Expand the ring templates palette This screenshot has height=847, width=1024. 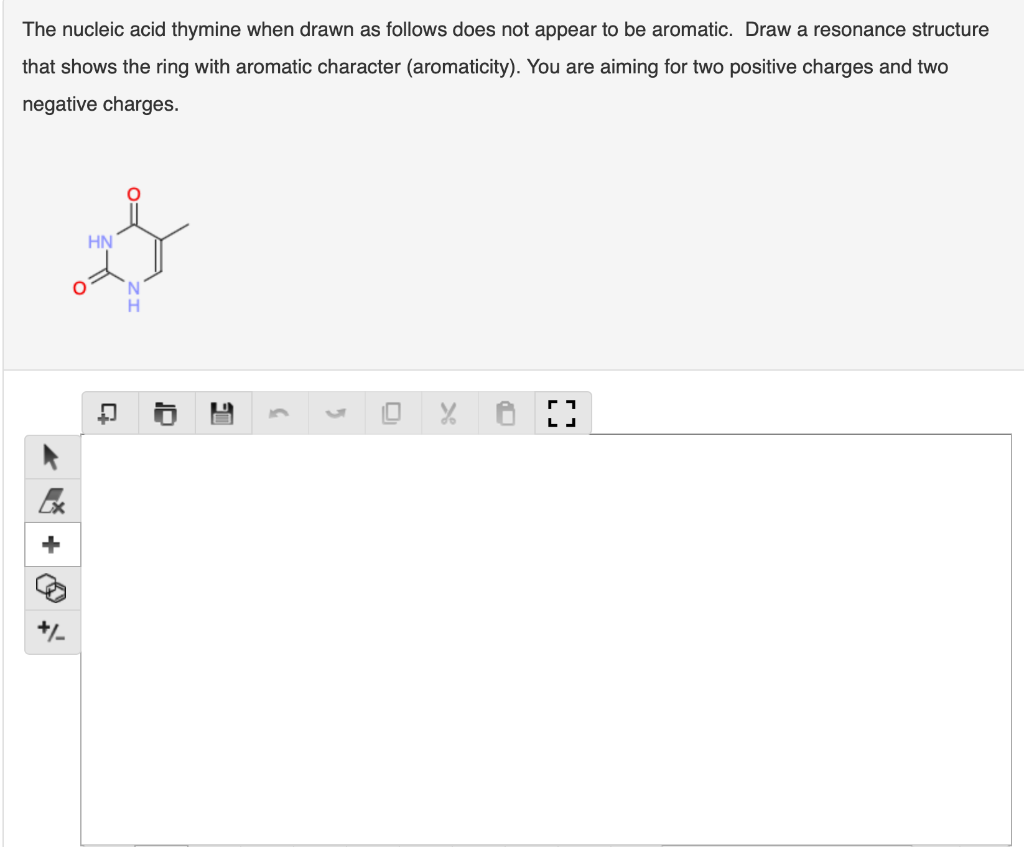point(52,589)
